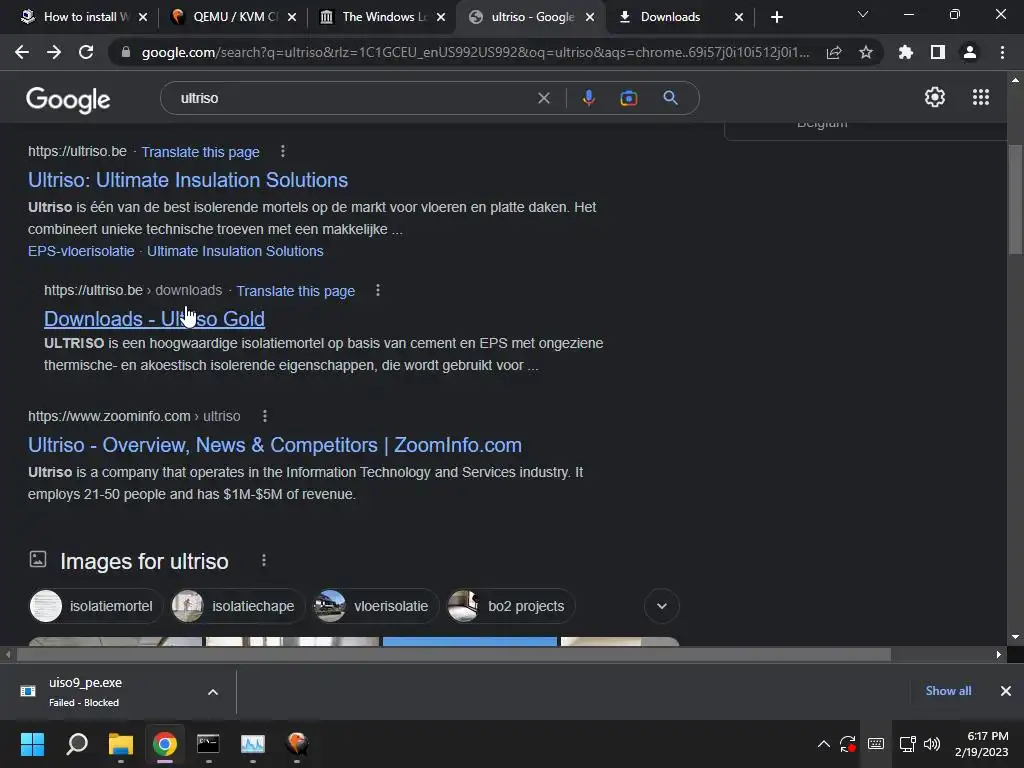The image size is (1024, 768).
Task: Show hidden system tray icons
Action: [824, 744]
